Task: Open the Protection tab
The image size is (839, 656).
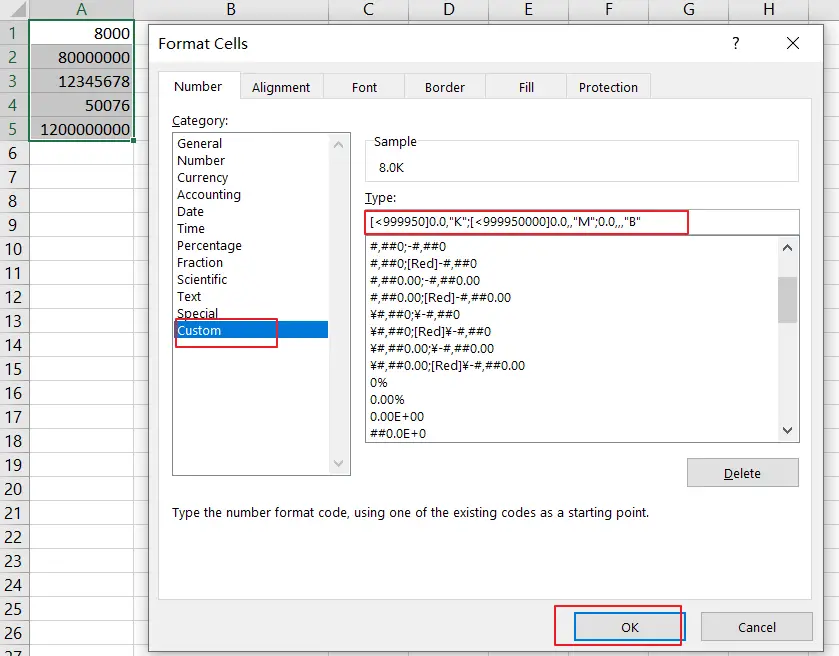Action: (608, 87)
